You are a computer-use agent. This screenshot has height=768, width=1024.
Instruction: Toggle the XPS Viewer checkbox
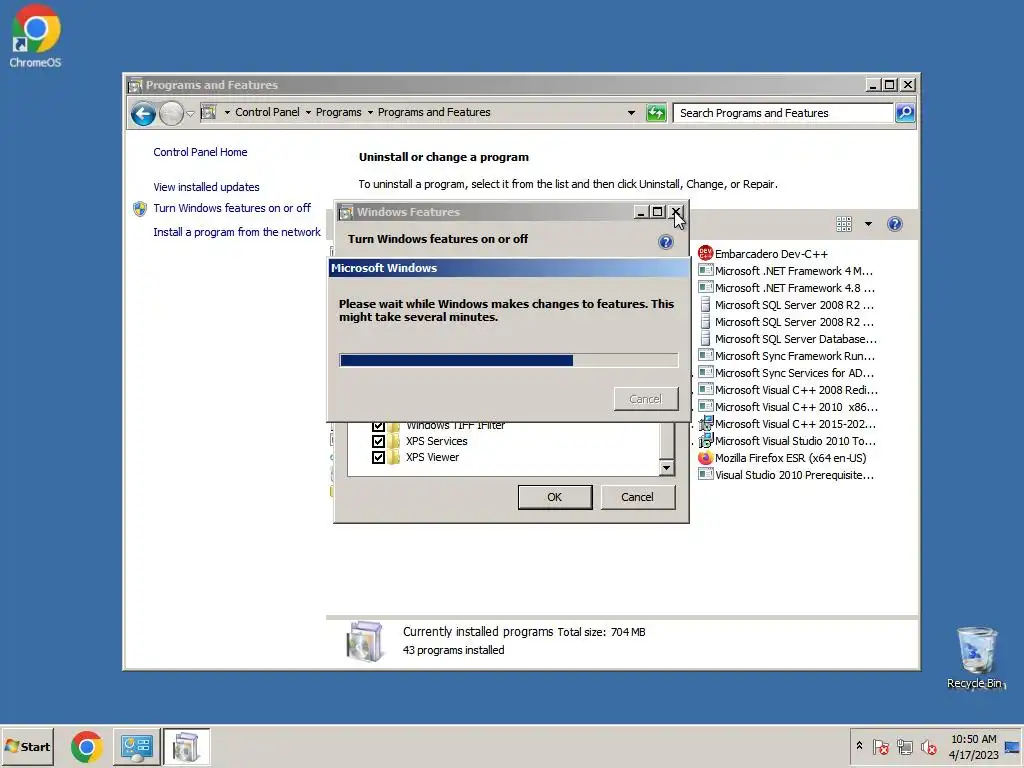pos(378,457)
